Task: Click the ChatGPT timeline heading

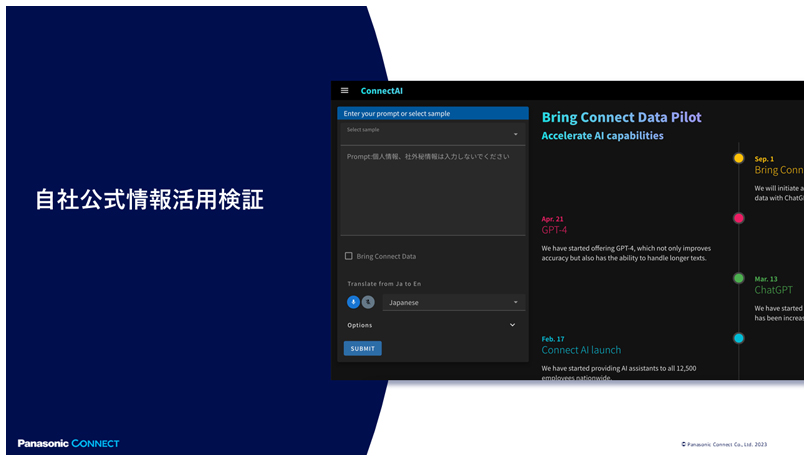Action: [x=773, y=290]
